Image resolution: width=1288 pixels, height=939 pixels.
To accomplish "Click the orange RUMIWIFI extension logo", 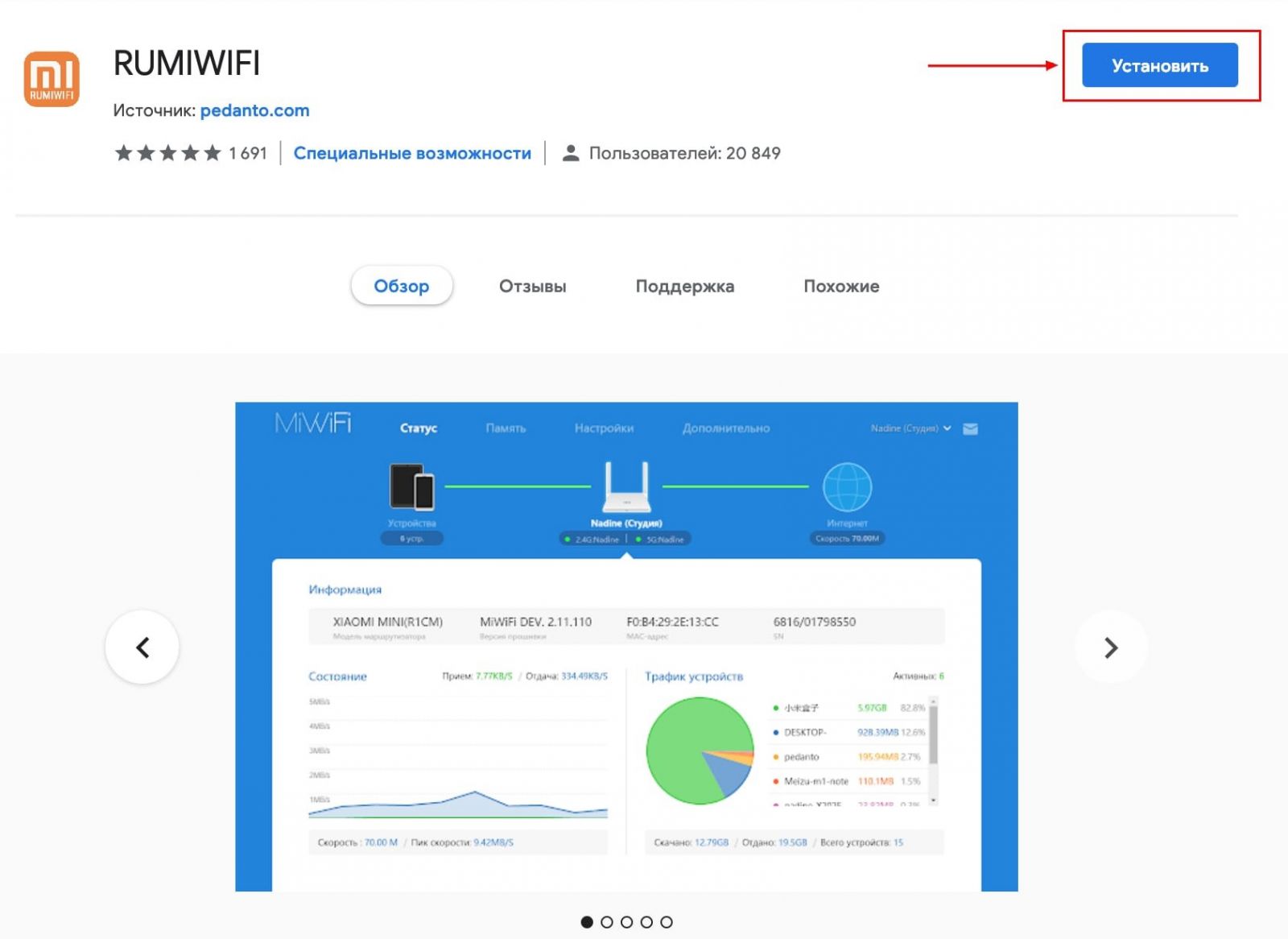I will [x=52, y=79].
